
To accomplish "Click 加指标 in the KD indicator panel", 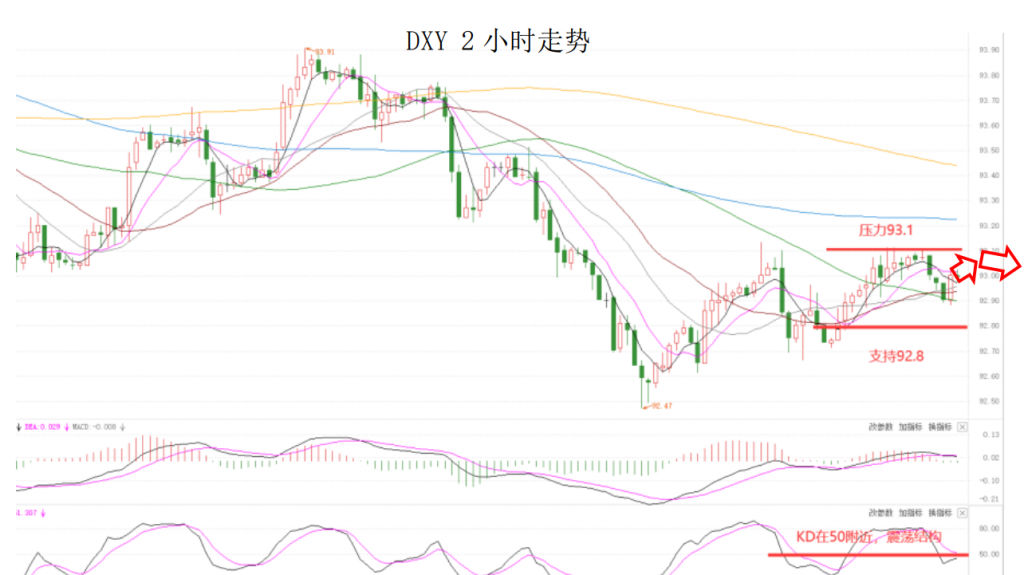I will coord(910,513).
